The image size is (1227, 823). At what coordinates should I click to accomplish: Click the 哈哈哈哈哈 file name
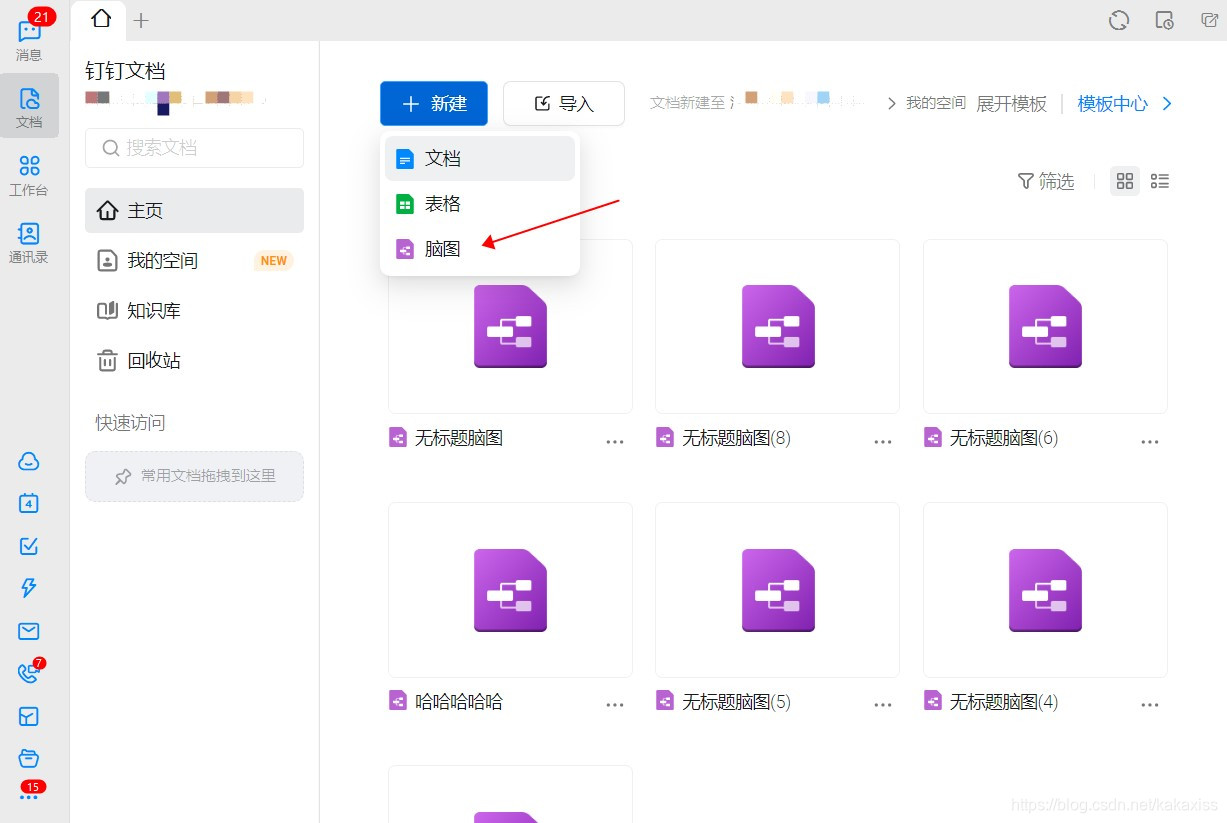click(x=459, y=702)
